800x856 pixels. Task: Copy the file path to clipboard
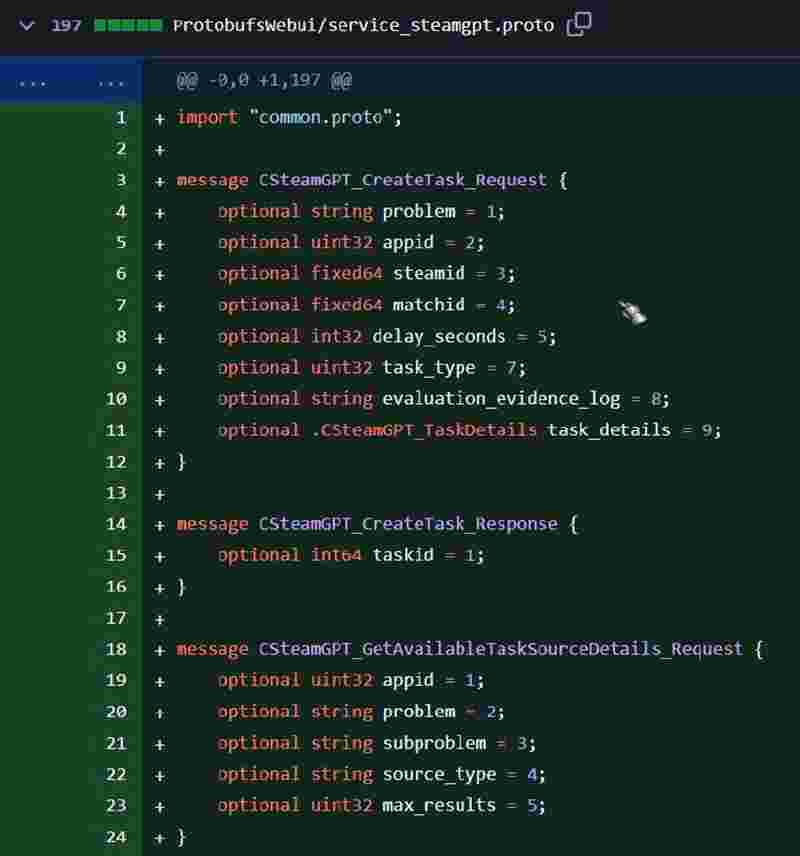click(579, 25)
